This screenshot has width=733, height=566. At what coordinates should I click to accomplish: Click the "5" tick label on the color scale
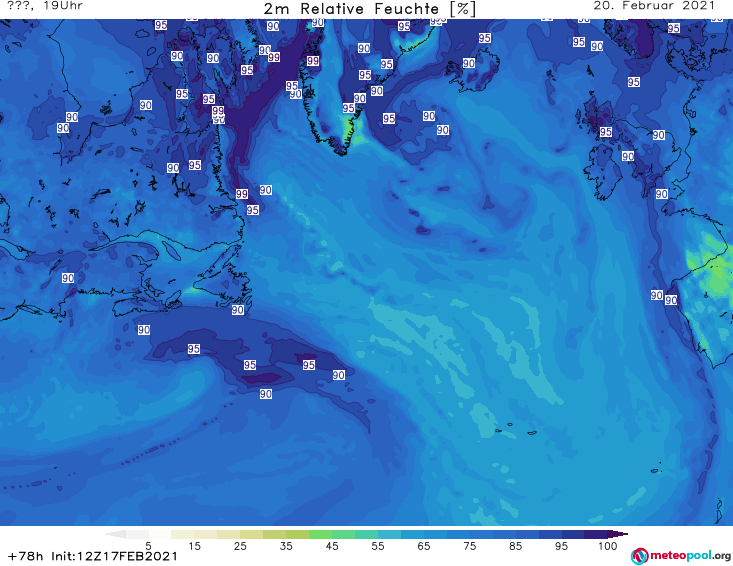point(148,546)
